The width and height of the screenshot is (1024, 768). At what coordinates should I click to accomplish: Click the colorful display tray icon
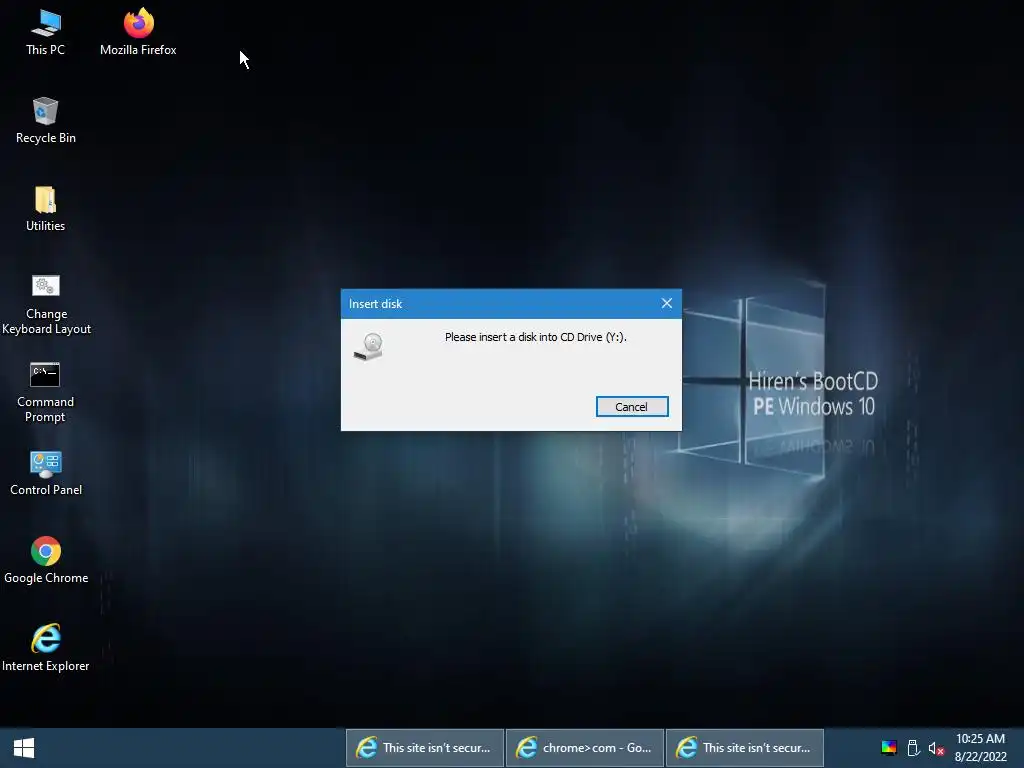coord(889,748)
